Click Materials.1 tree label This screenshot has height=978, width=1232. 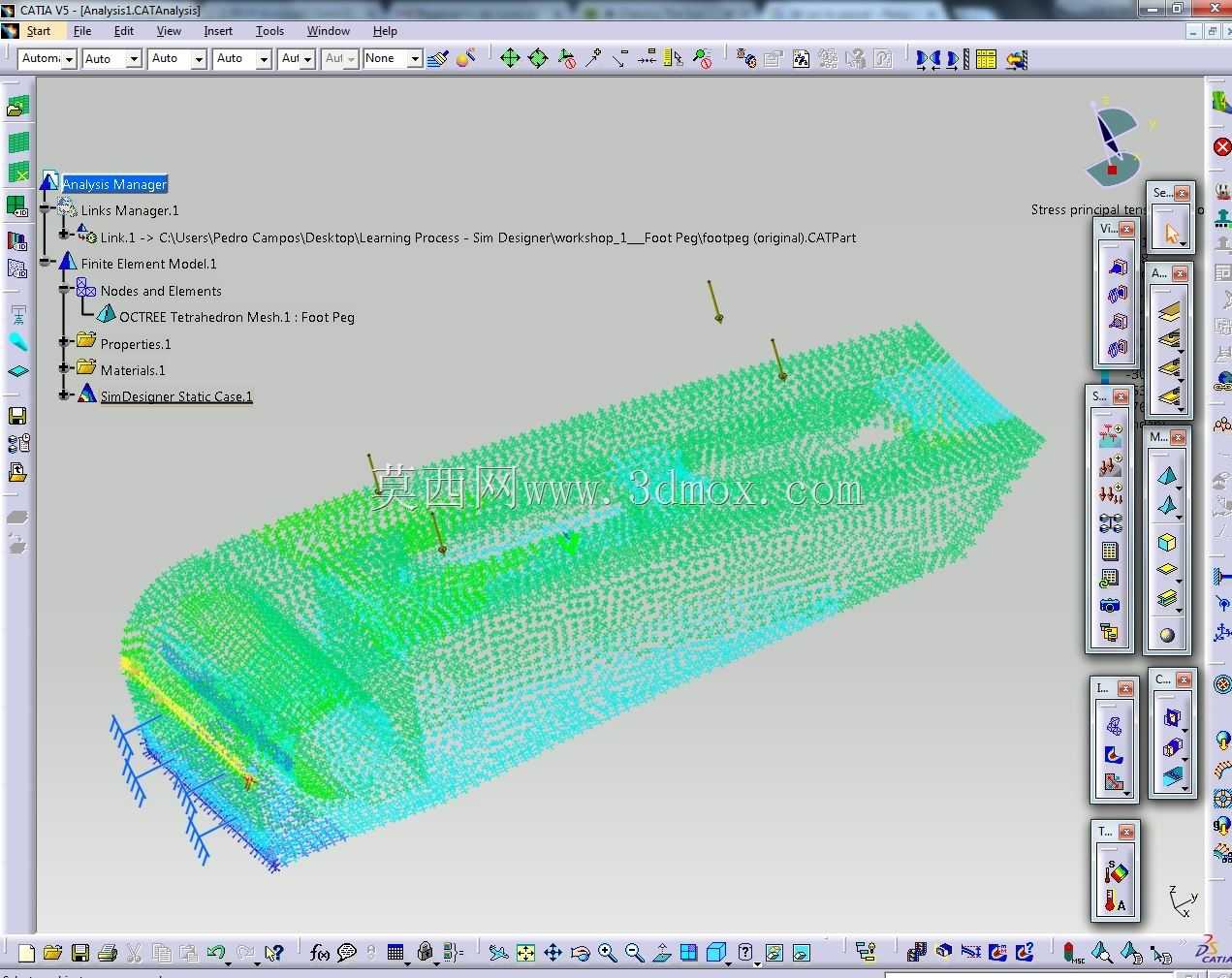click(x=133, y=370)
